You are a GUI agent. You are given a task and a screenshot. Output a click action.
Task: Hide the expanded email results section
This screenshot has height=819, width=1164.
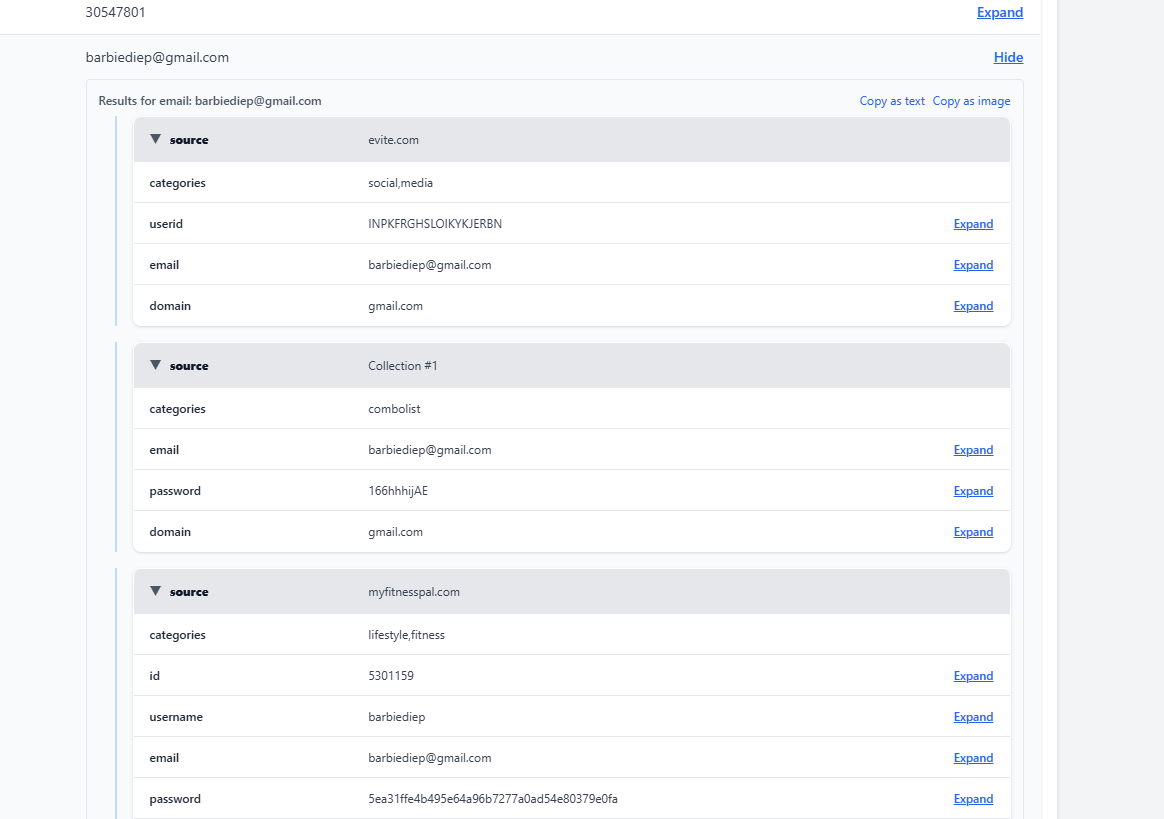1008,57
